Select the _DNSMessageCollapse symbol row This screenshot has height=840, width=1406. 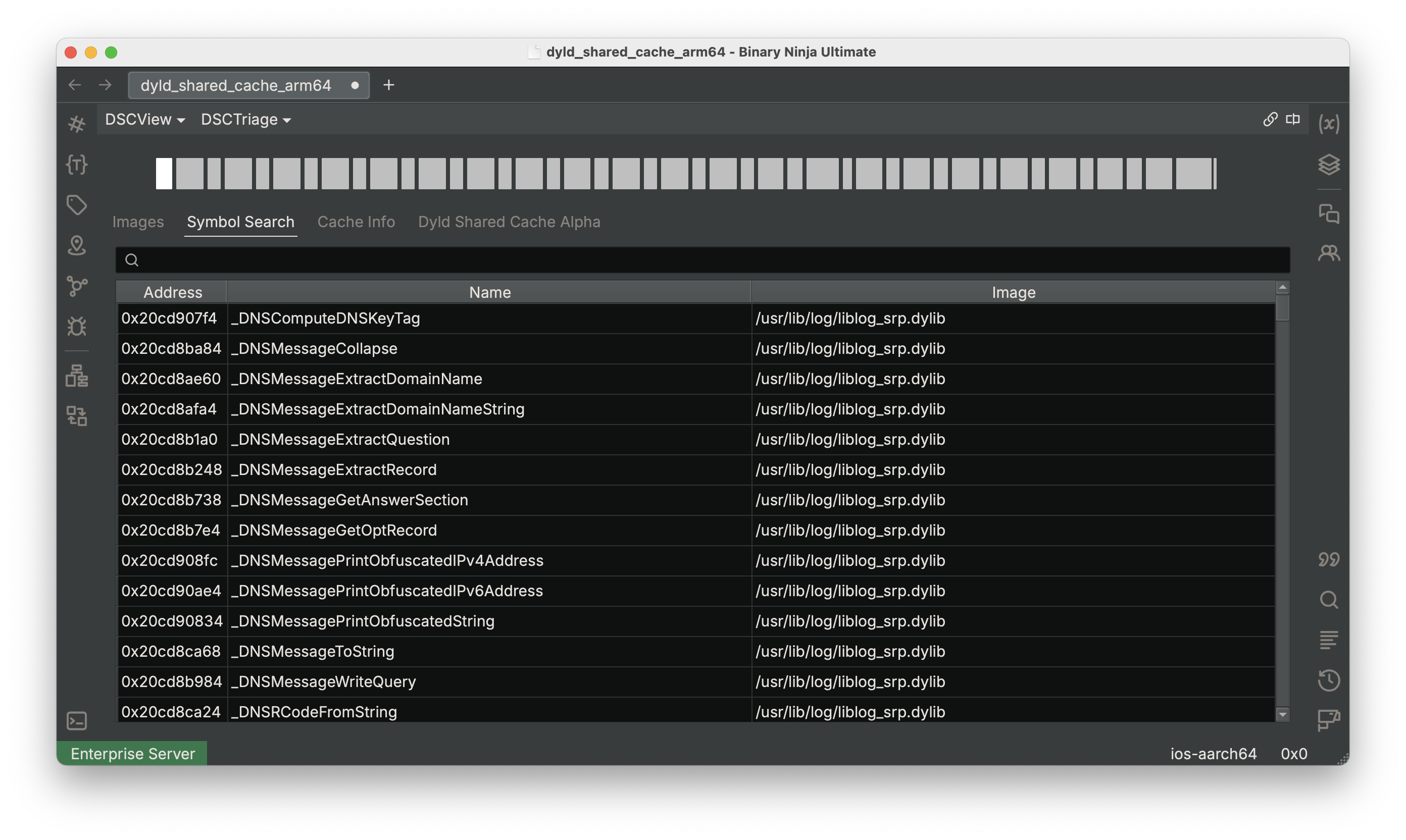(x=695, y=349)
